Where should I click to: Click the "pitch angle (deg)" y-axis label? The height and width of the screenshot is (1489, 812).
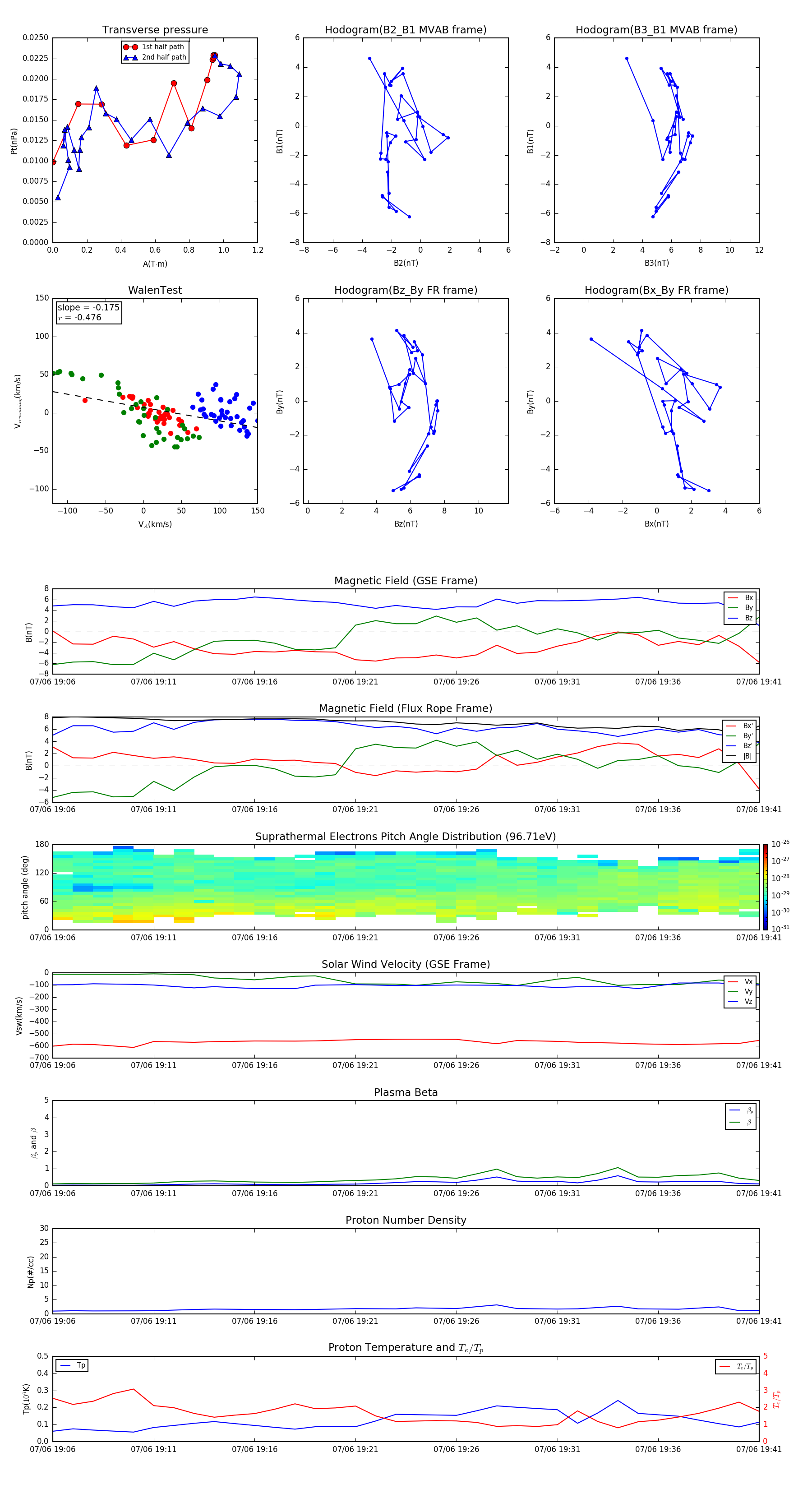coord(25,887)
